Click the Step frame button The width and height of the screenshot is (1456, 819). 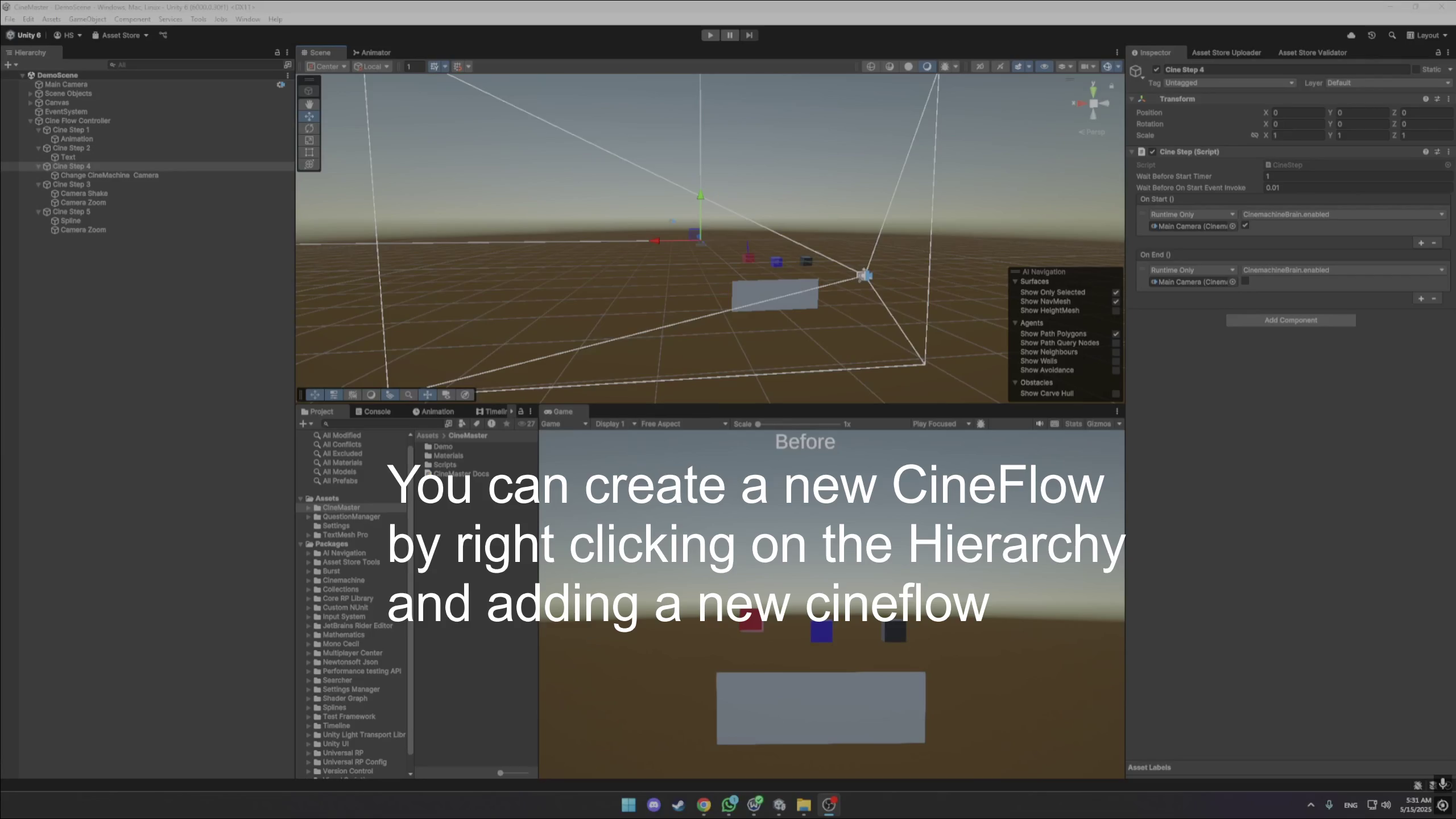click(749, 35)
